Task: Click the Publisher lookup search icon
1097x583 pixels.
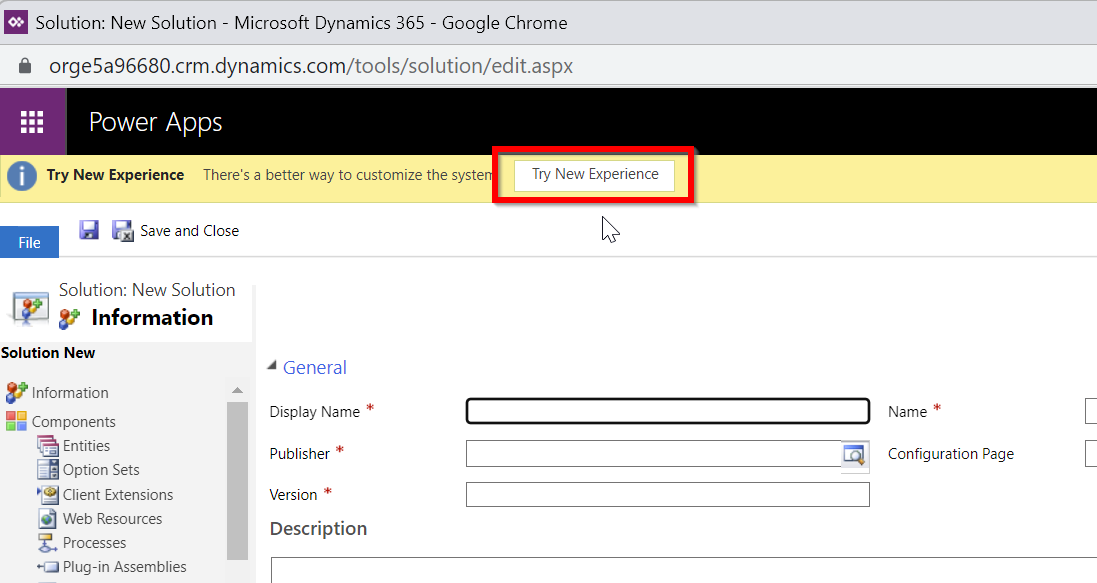Action: (x=854, y=455)
